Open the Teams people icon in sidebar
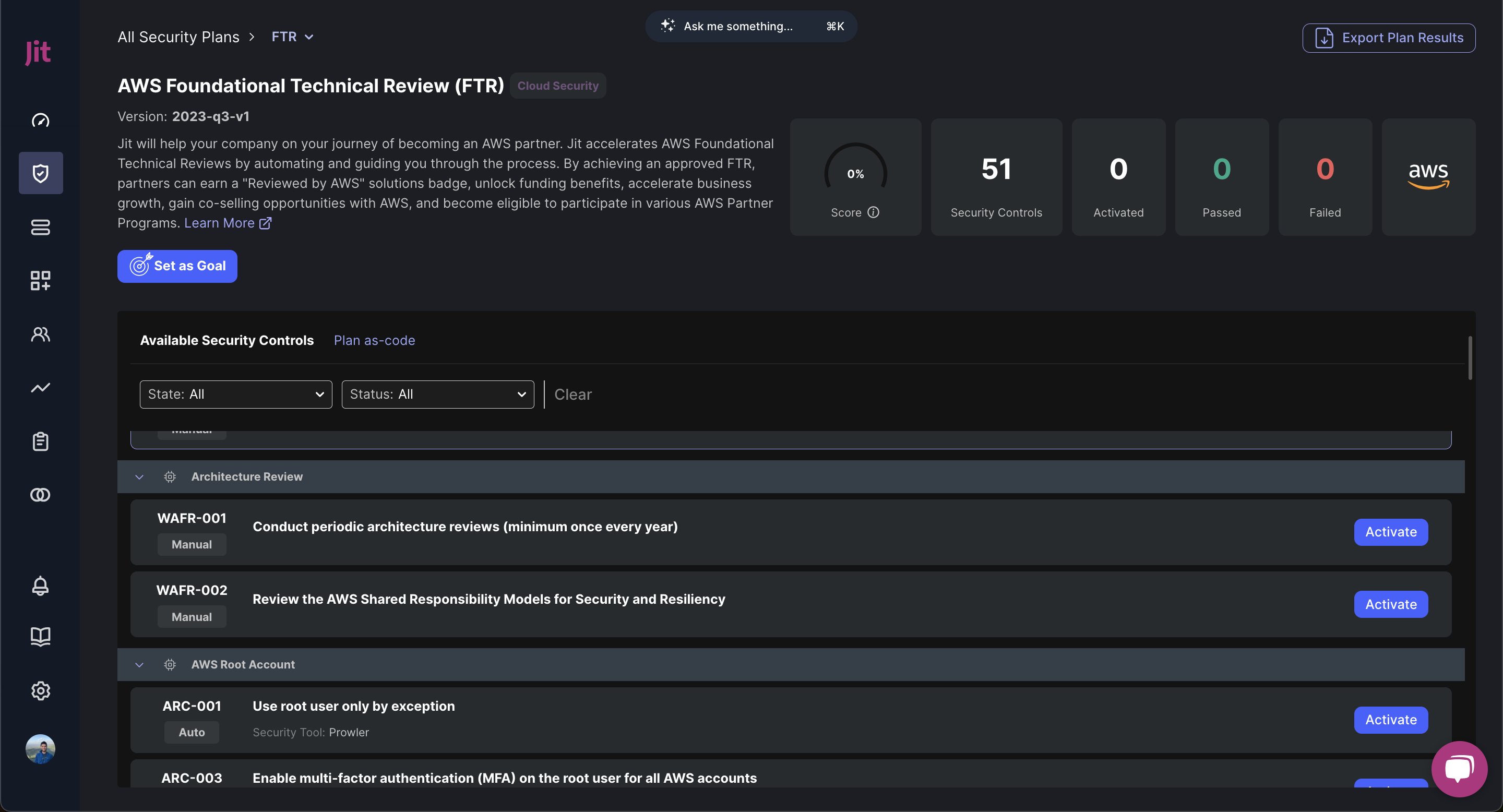The width and height of the screenshot is (1503, 812). point(40,335)
